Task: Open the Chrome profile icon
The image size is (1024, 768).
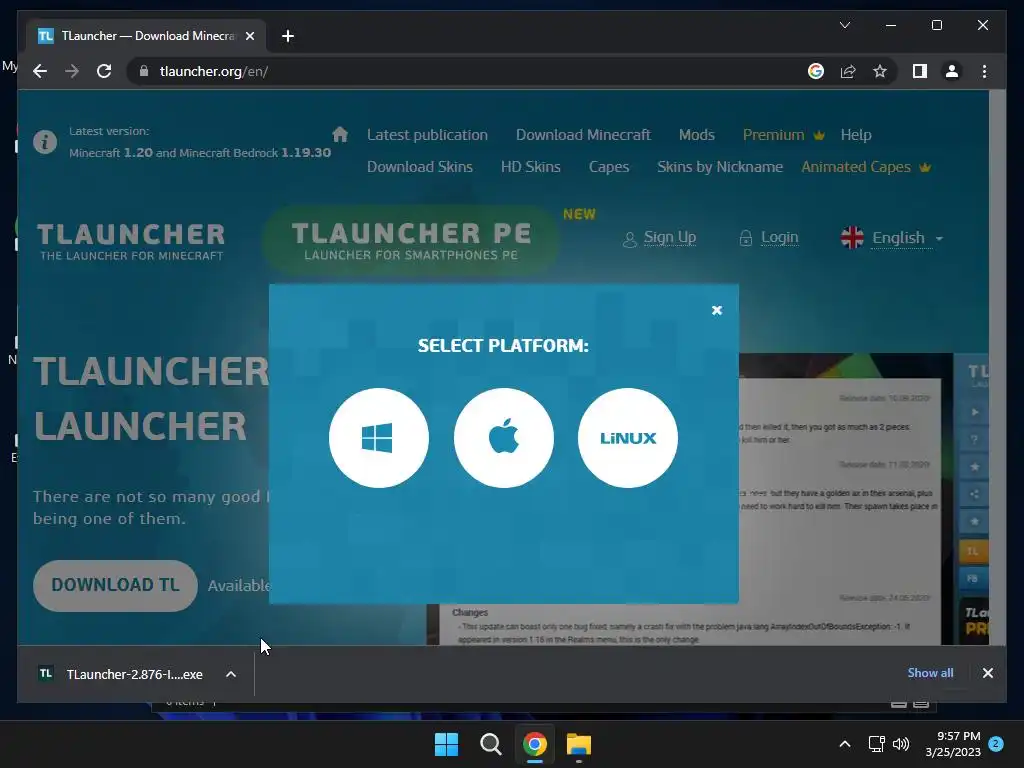Action: coord(952,71)
